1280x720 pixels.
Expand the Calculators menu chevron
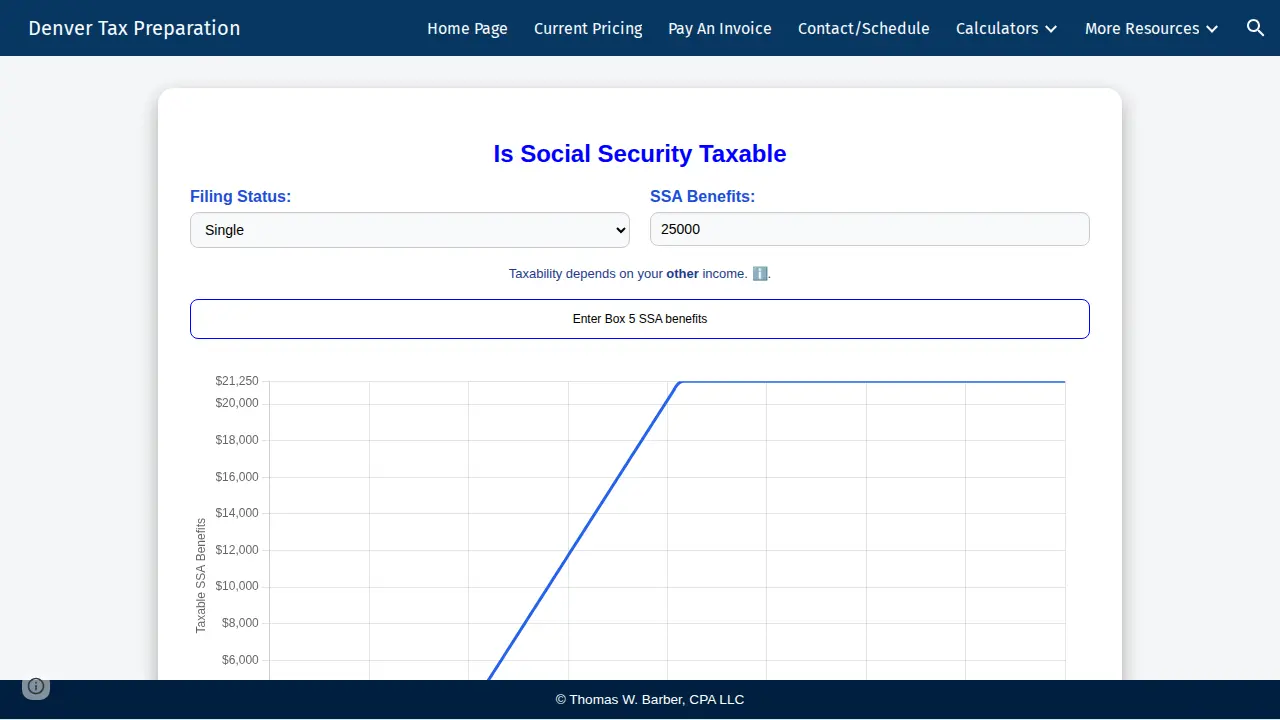click(x=1051, y=29)
